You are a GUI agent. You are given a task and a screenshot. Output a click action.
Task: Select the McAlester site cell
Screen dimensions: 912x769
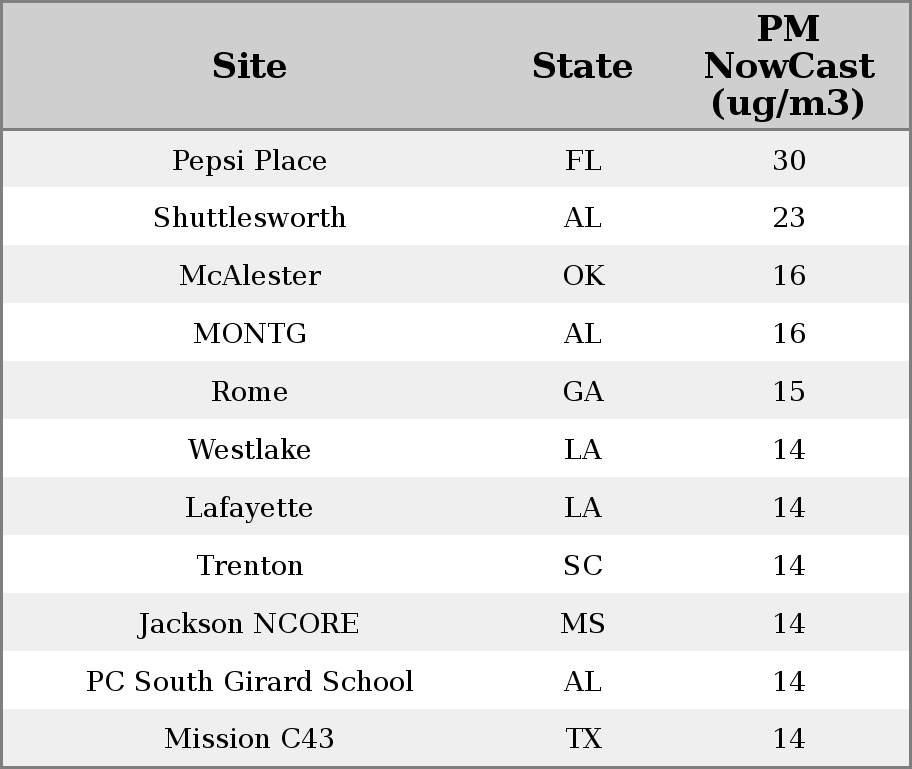point(249,275)
